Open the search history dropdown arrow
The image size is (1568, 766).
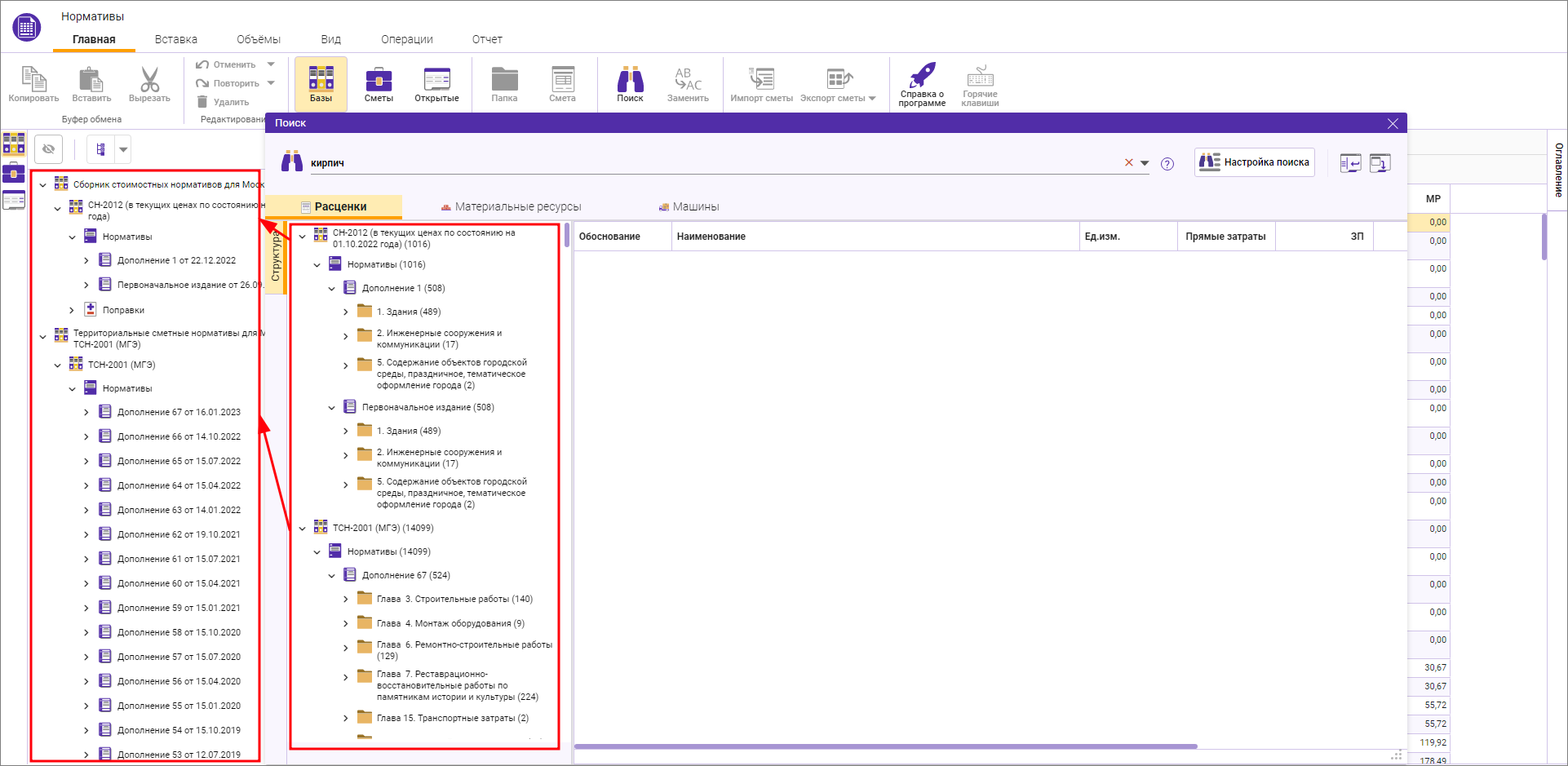(x=1145, y=163)
